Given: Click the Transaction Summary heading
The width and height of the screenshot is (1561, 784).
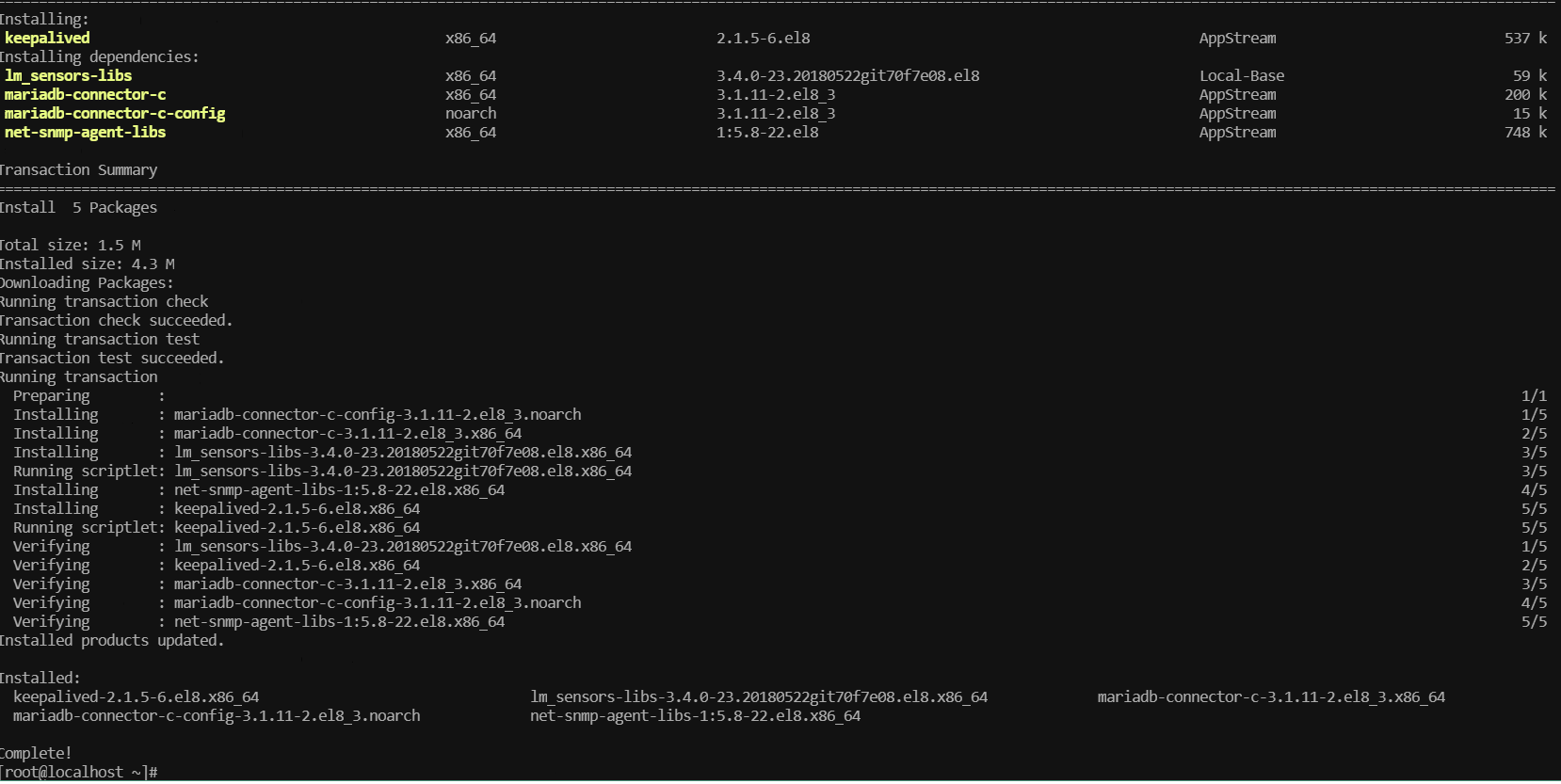Looking at the screenshot, I should [x=78, y=170].
